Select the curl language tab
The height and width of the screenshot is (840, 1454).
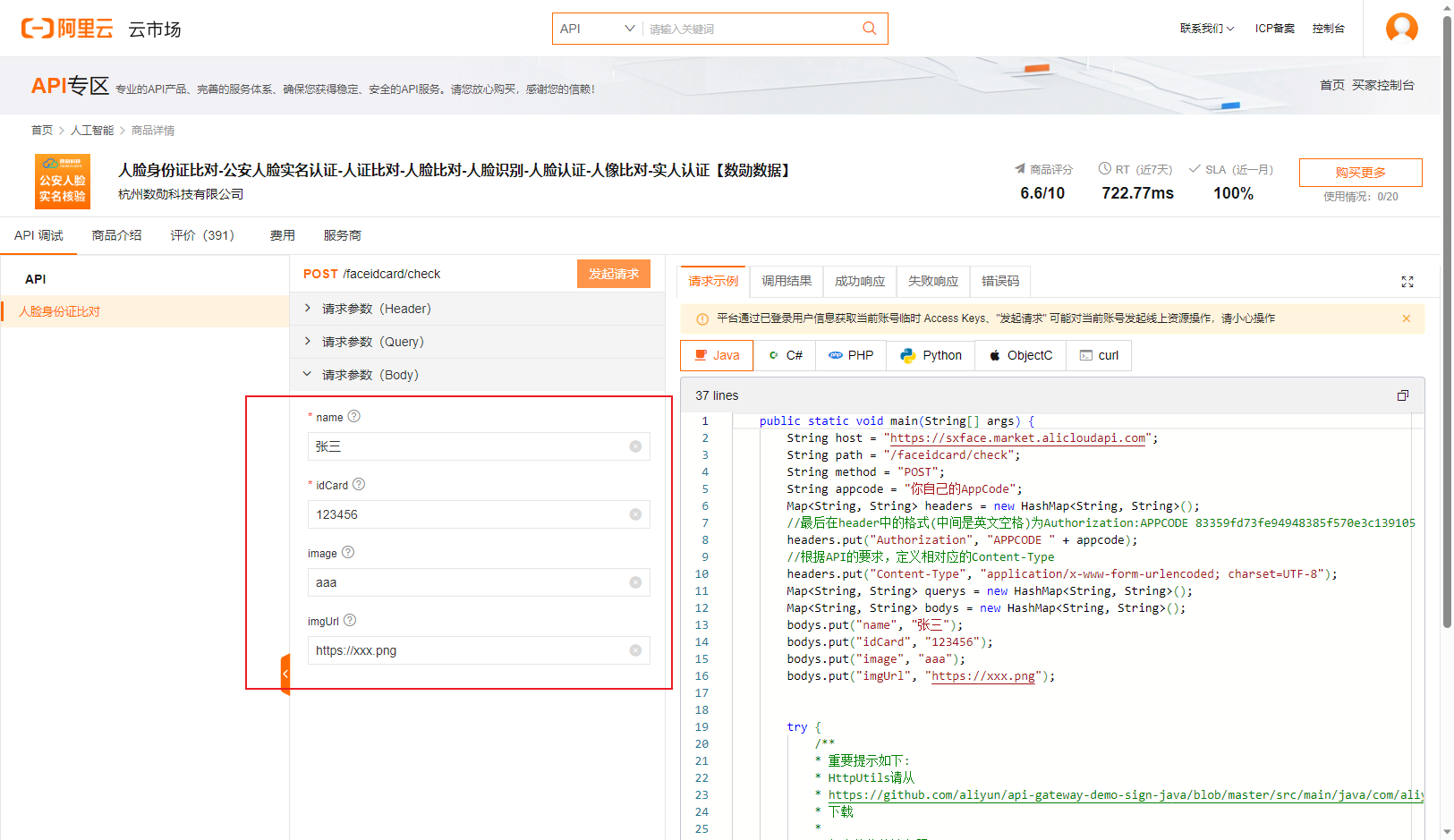point(1099,355)
